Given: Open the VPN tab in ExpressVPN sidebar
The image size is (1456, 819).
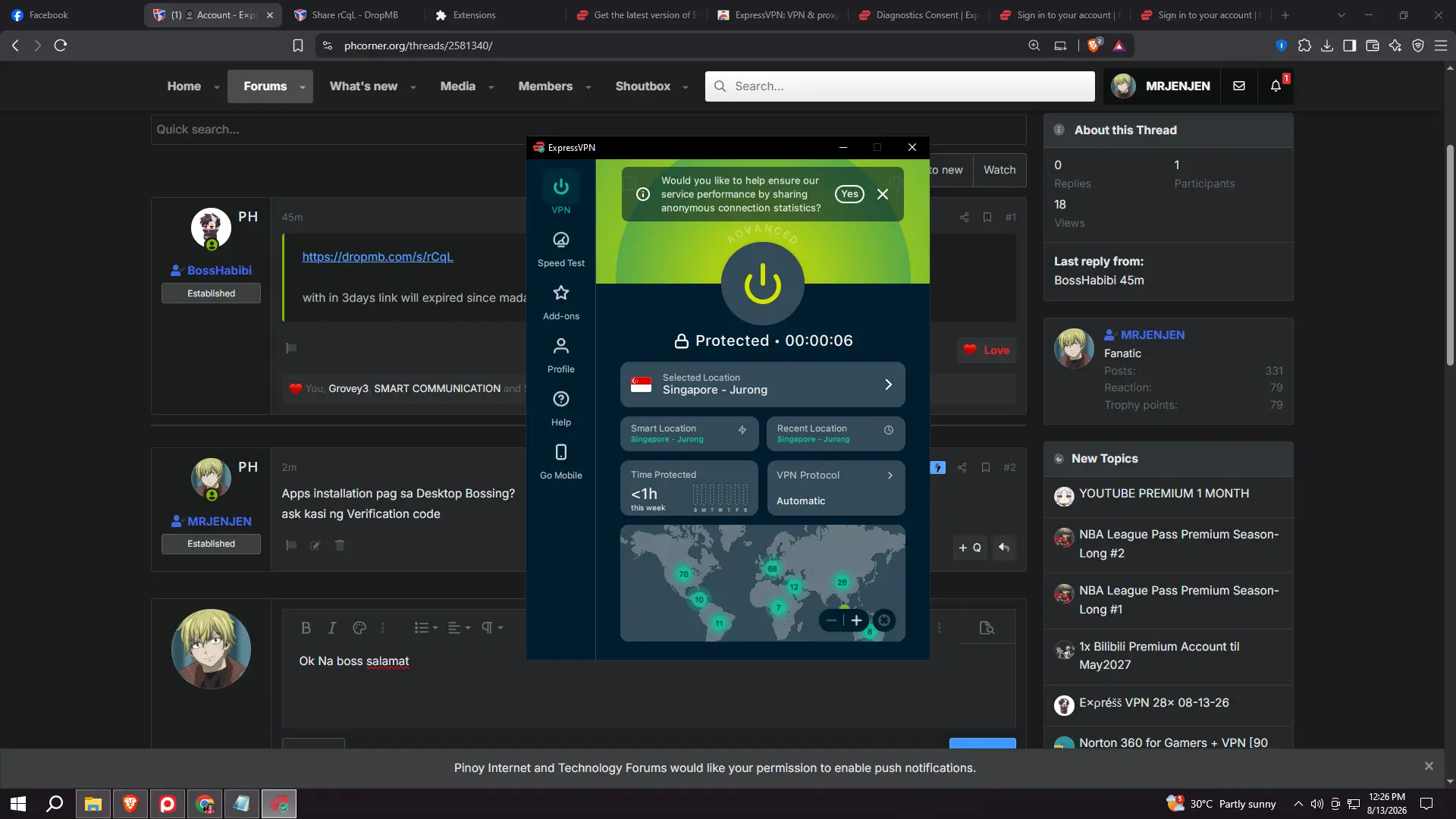Looking at the screenshot, I should (x=560, y=195).
